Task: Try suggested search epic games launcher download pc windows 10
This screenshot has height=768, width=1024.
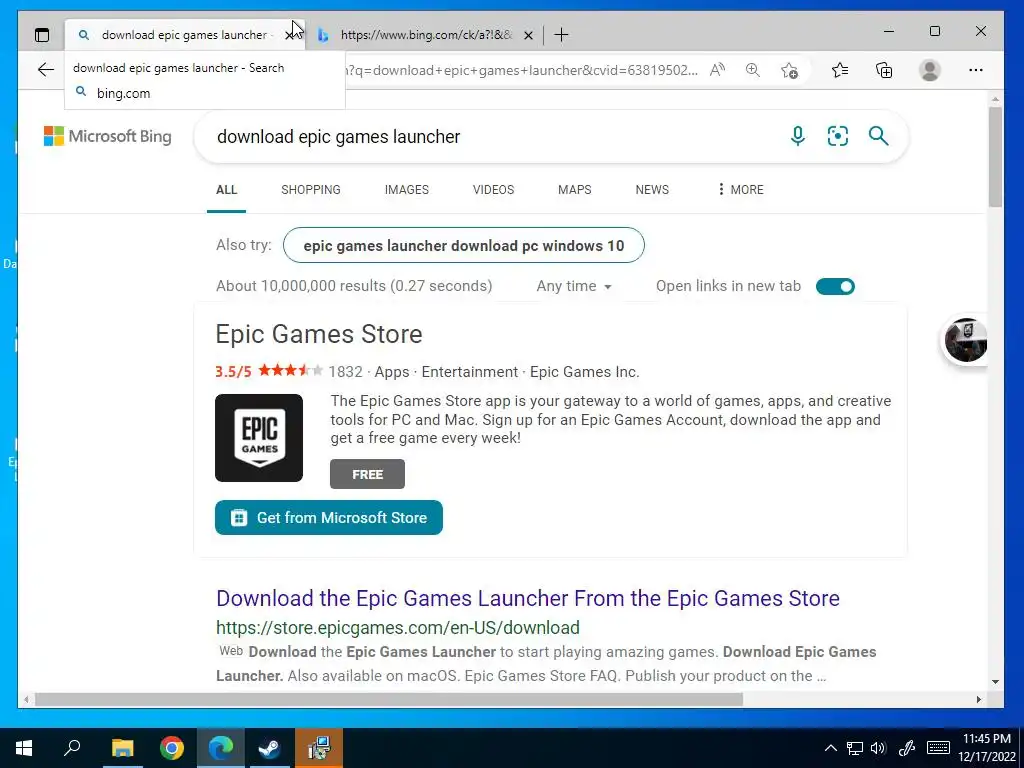Action: (464, 246)
